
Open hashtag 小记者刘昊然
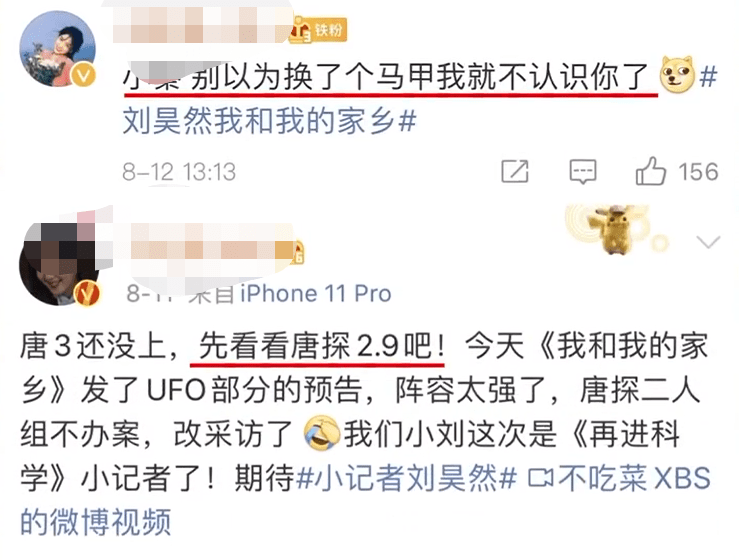[407, 478]
